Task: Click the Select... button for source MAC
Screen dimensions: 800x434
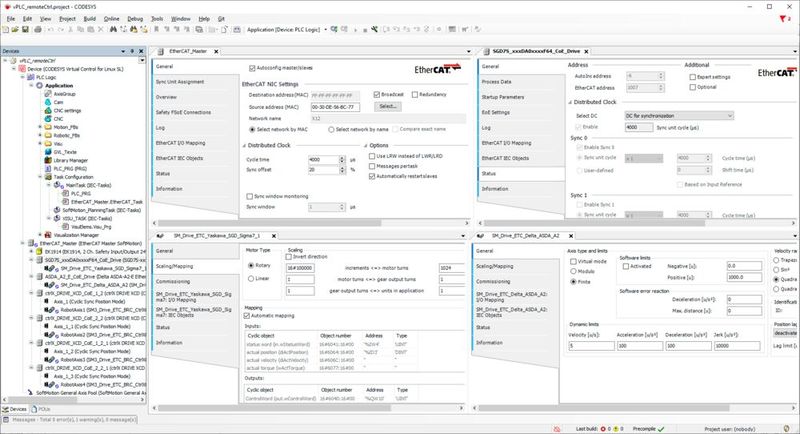Action: coord(388,106)
